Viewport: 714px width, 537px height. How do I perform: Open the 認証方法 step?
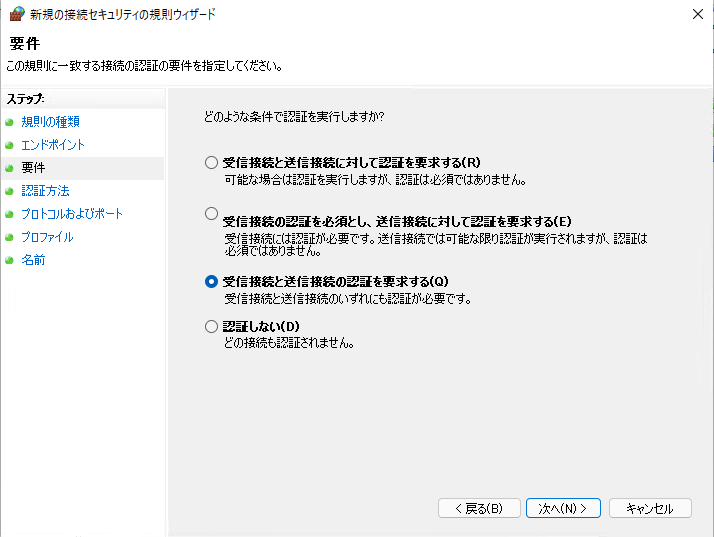click(45, 191)
